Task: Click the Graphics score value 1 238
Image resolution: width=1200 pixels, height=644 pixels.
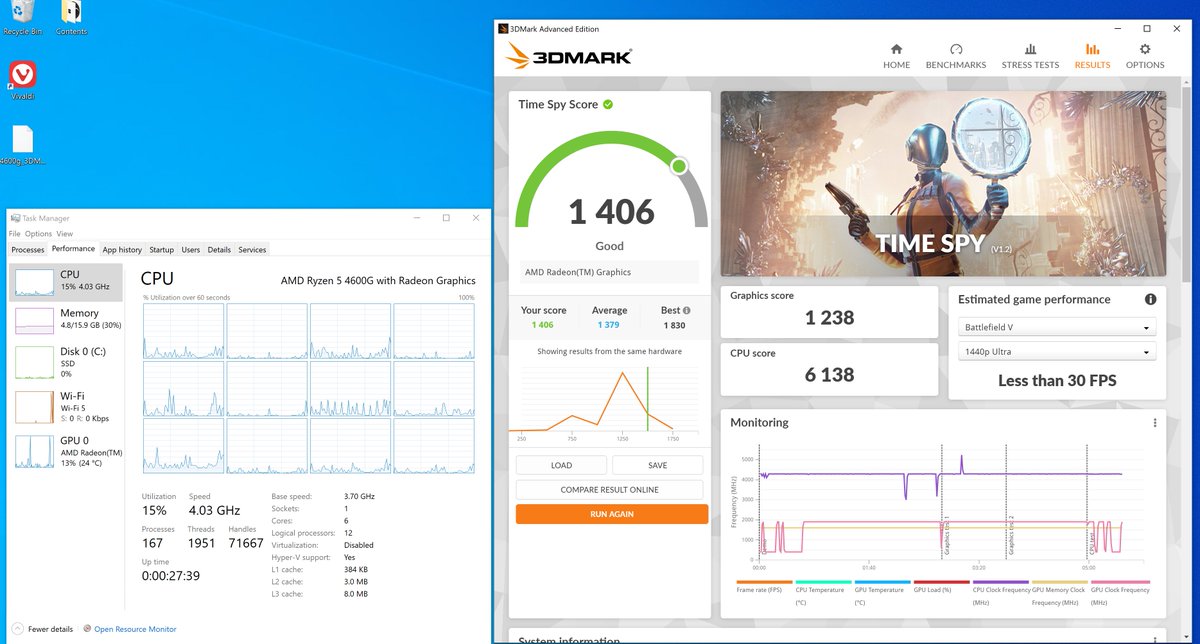Action: [x=830, y=318]
